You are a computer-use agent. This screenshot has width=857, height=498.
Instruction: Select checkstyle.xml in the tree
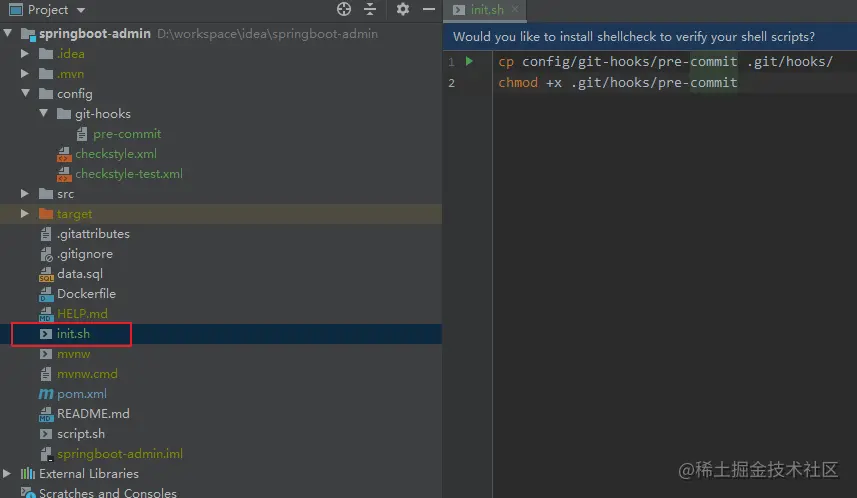(116, 154)
